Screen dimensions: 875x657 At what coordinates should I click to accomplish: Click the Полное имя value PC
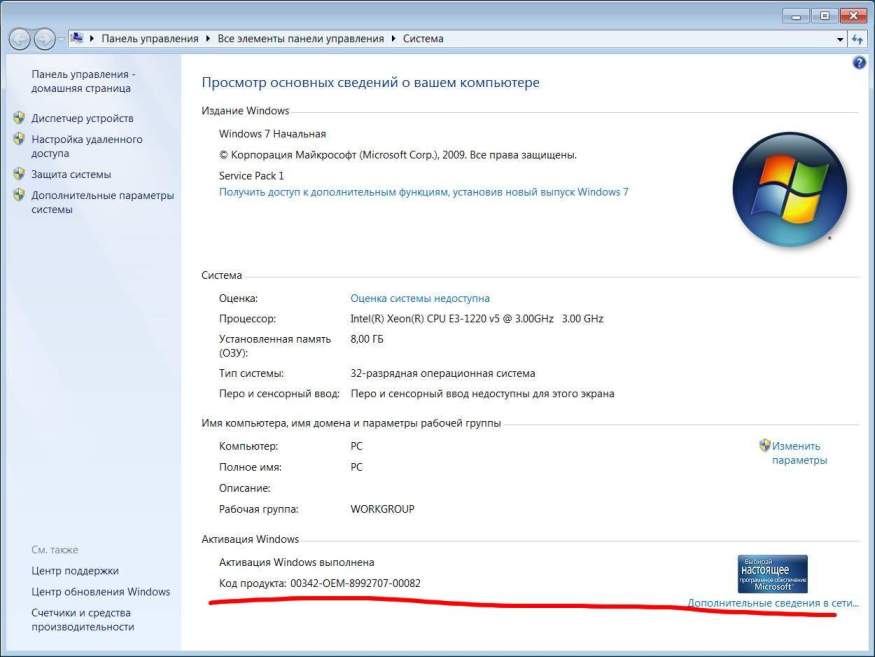coord(356,467)
